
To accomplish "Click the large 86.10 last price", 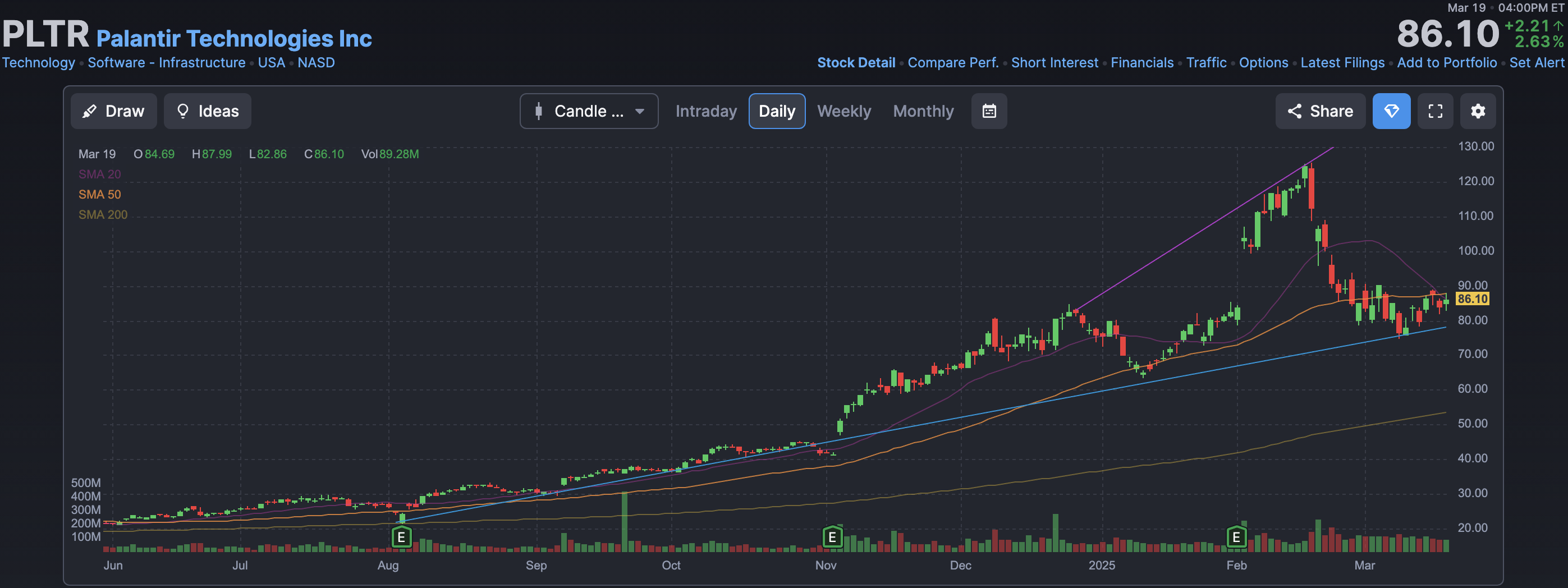I will 1448,34.
